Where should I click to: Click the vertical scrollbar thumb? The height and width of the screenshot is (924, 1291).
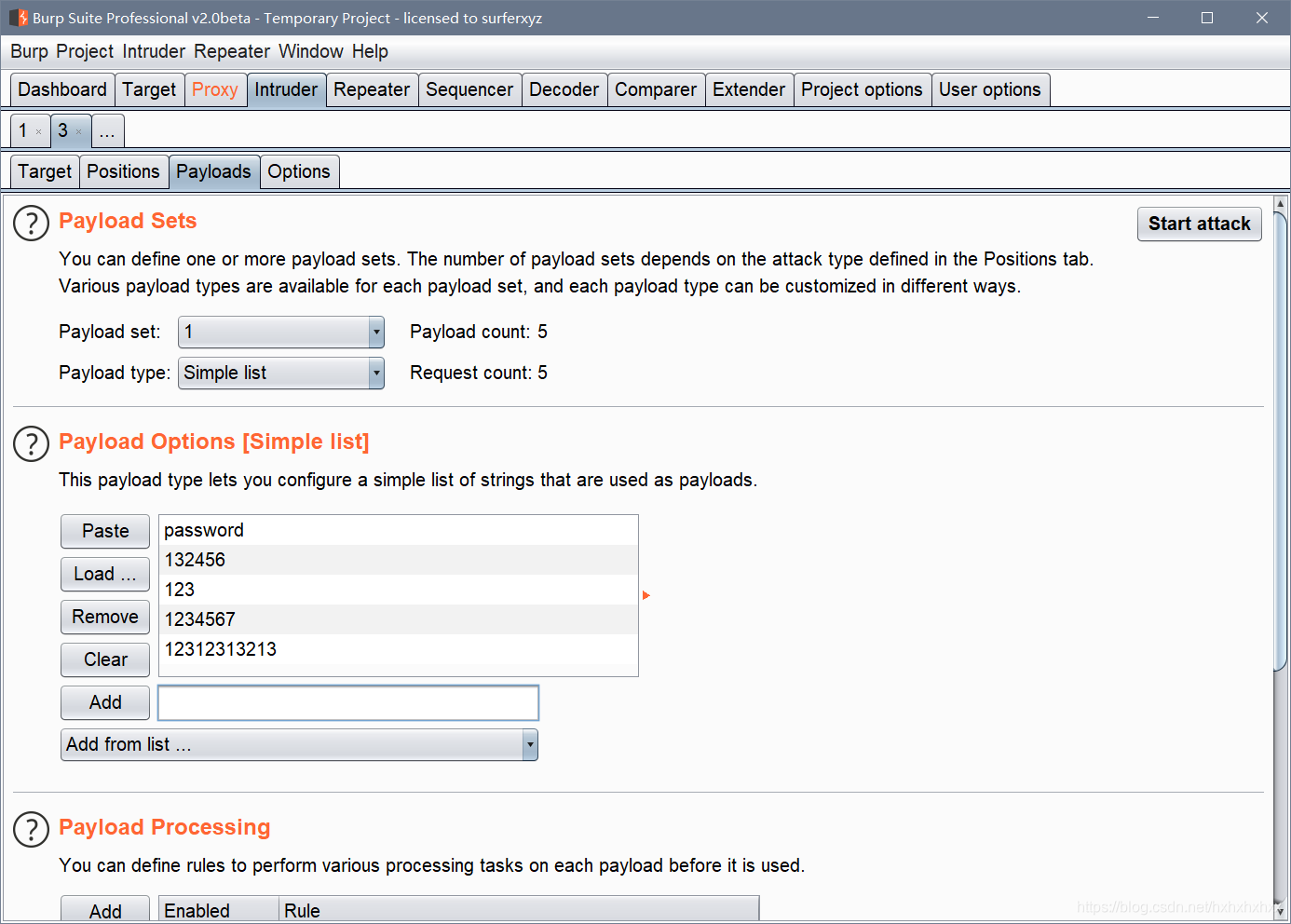click(1281, 441)
